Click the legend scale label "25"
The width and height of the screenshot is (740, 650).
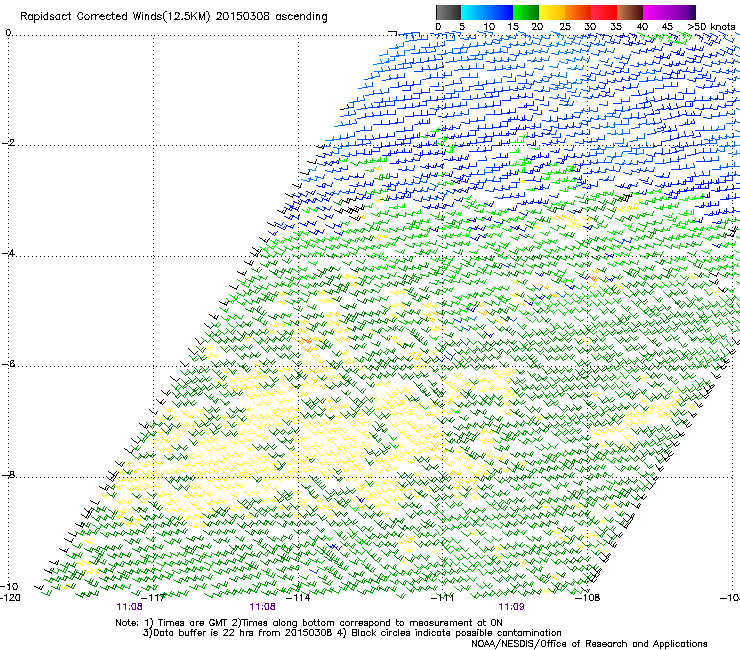tap(565, 27)
